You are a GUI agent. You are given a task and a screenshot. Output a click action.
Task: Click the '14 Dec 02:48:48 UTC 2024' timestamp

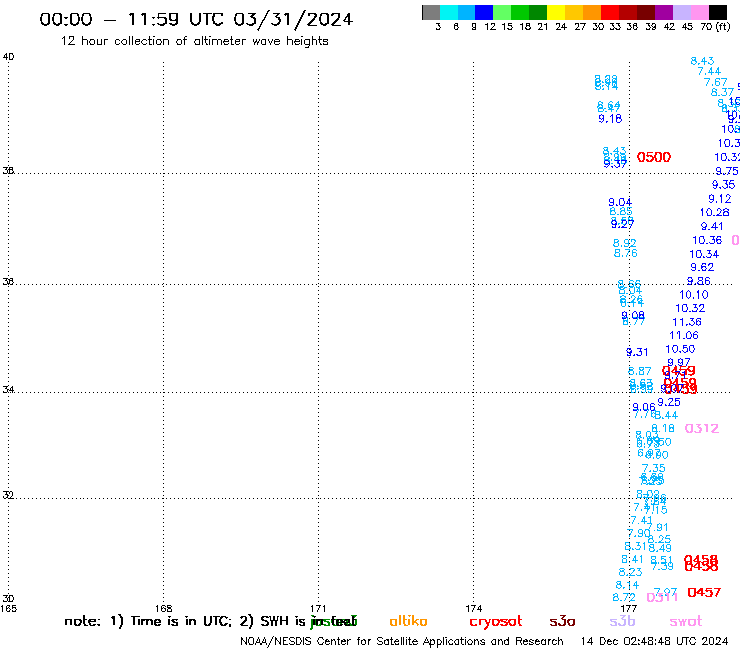[654, 642]
